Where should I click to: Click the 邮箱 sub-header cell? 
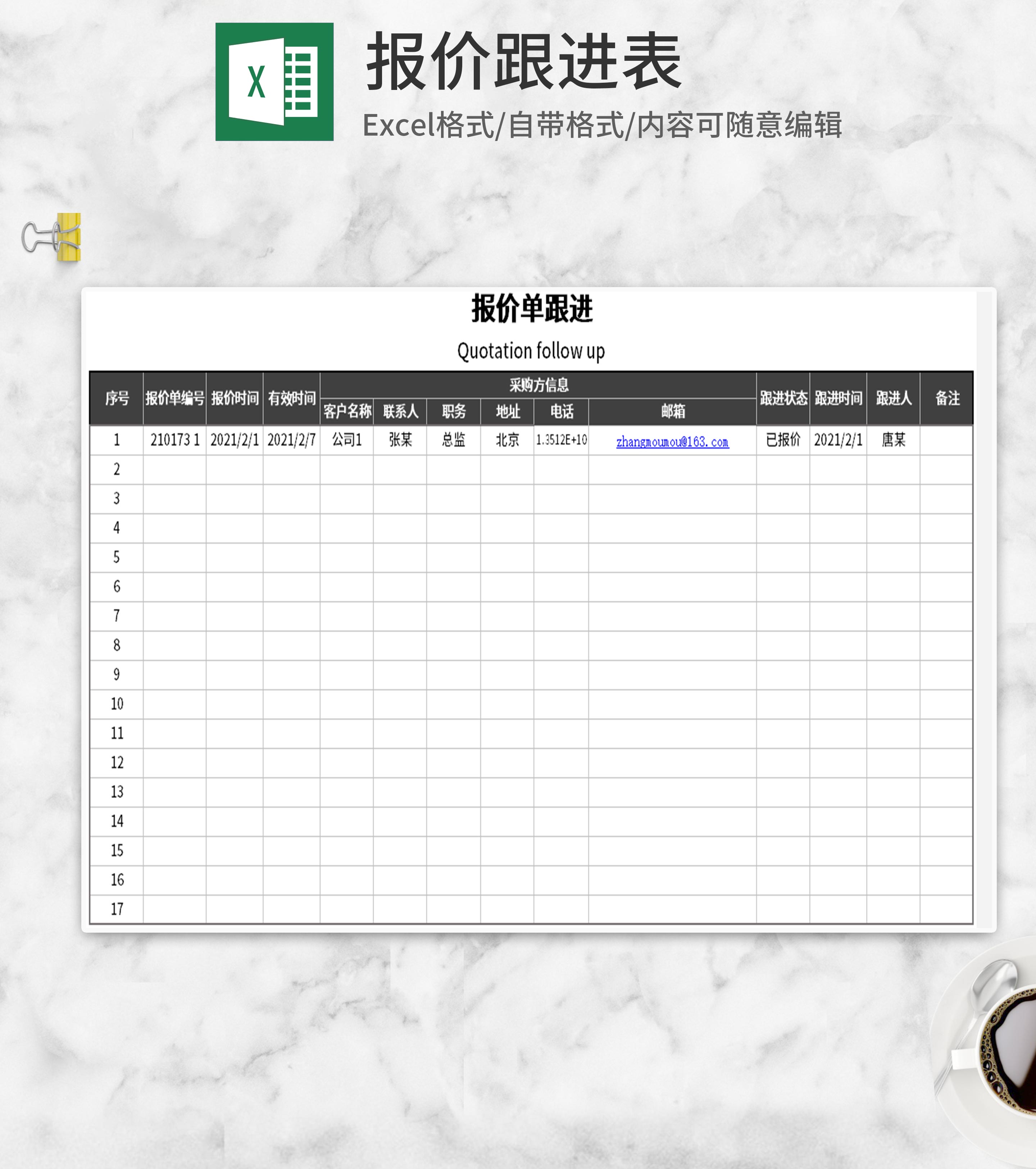click(672, 411)
